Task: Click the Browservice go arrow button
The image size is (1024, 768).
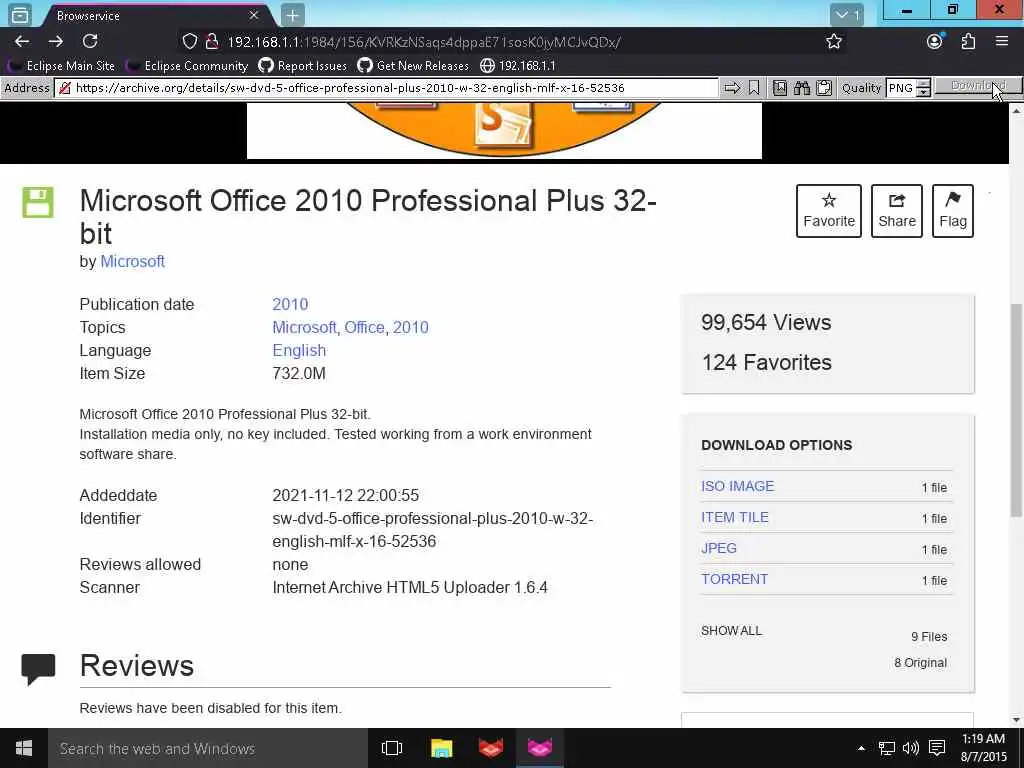Action: (732, 88)
